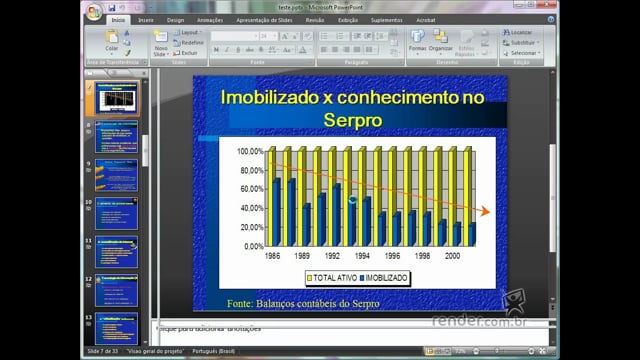Toggle Underline (S) formatting

pos(238,50)
